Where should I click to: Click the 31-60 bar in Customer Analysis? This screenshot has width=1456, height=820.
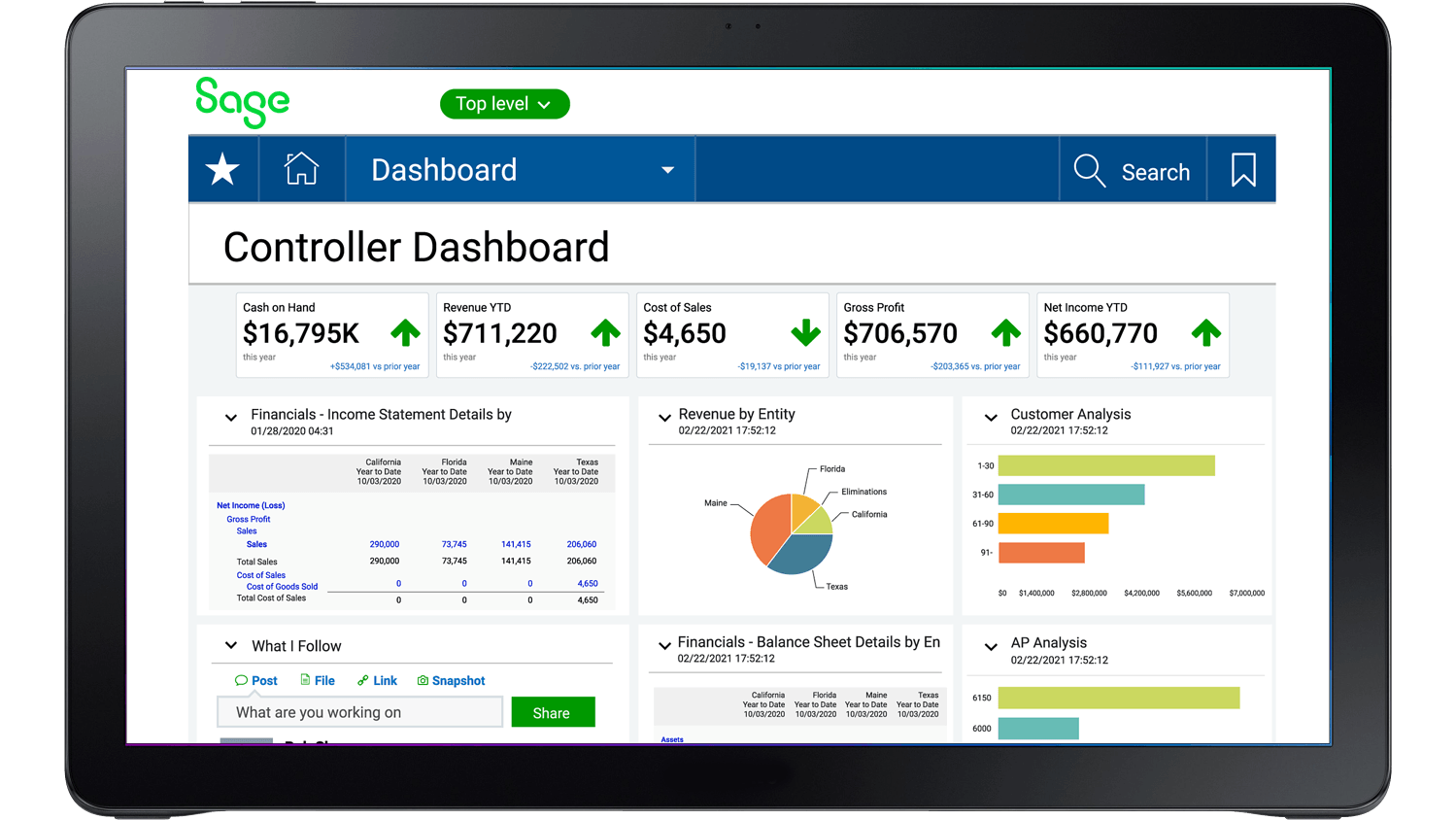point(1071,495)
